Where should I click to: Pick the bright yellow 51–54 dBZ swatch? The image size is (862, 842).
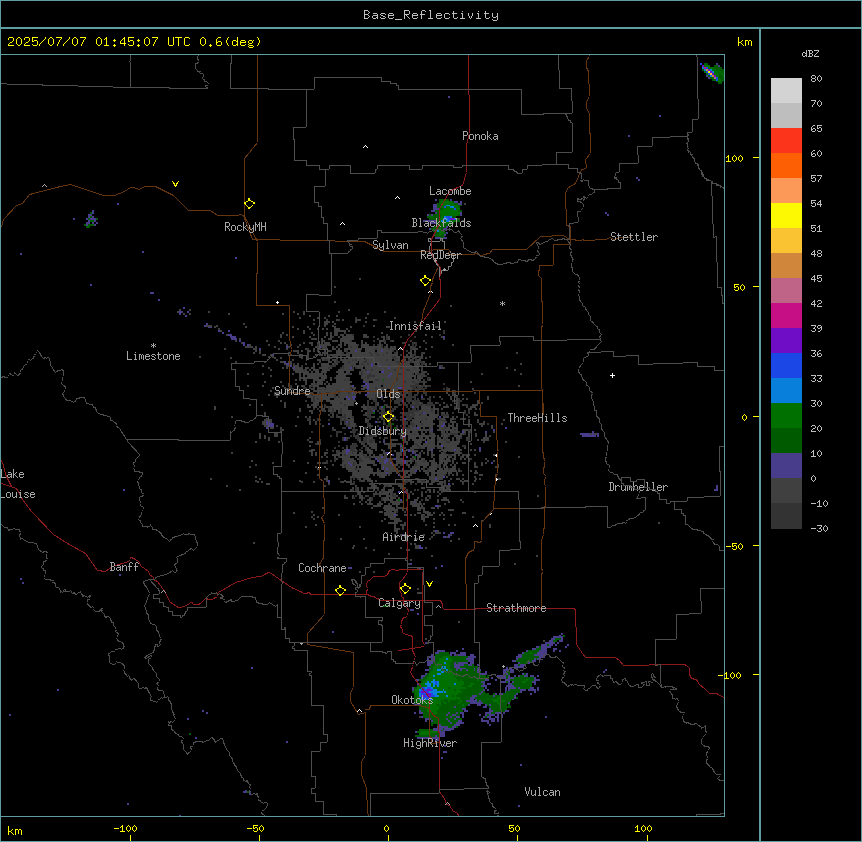click(x=786, y=216)
